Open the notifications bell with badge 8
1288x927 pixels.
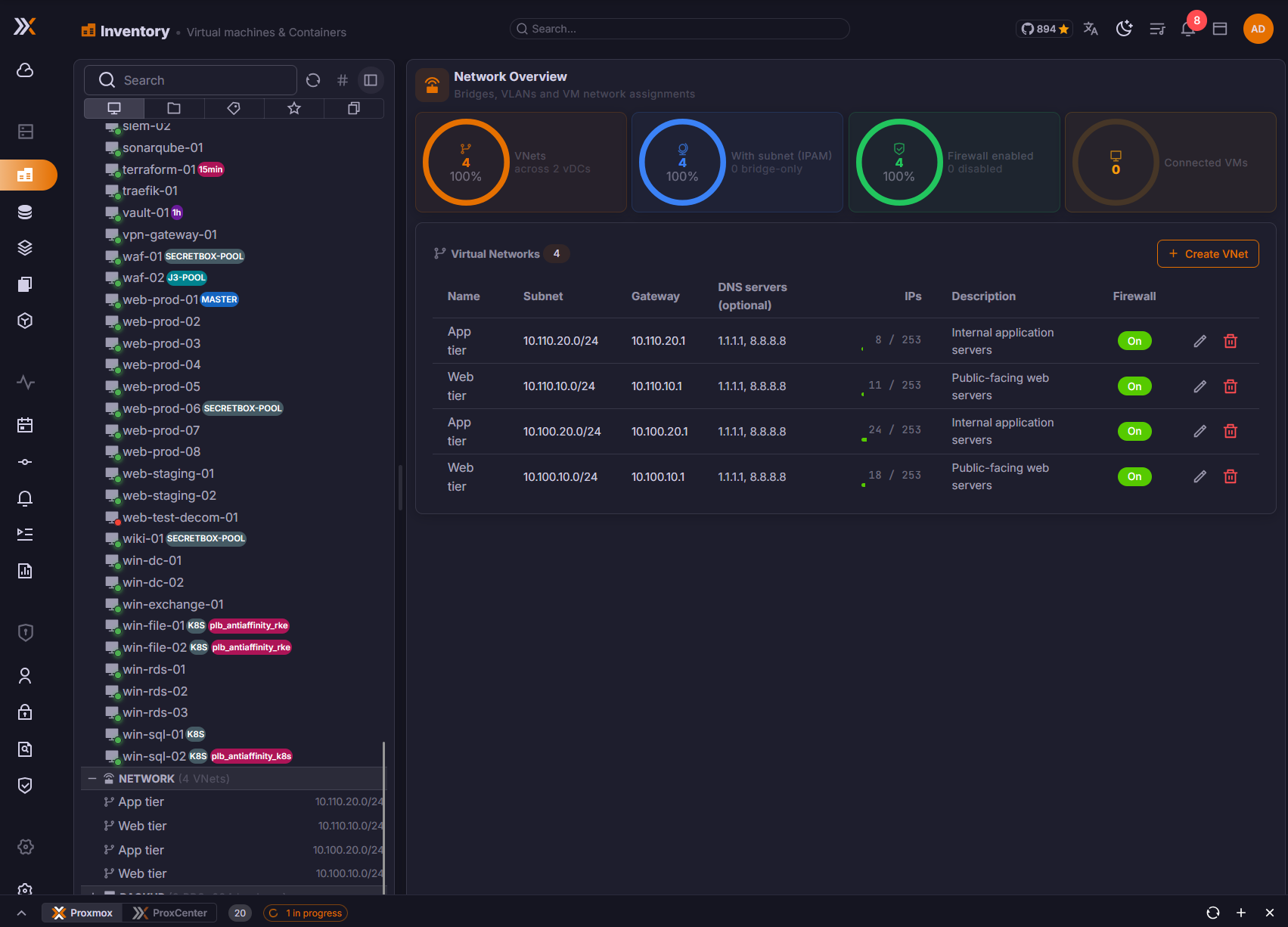1189,28
